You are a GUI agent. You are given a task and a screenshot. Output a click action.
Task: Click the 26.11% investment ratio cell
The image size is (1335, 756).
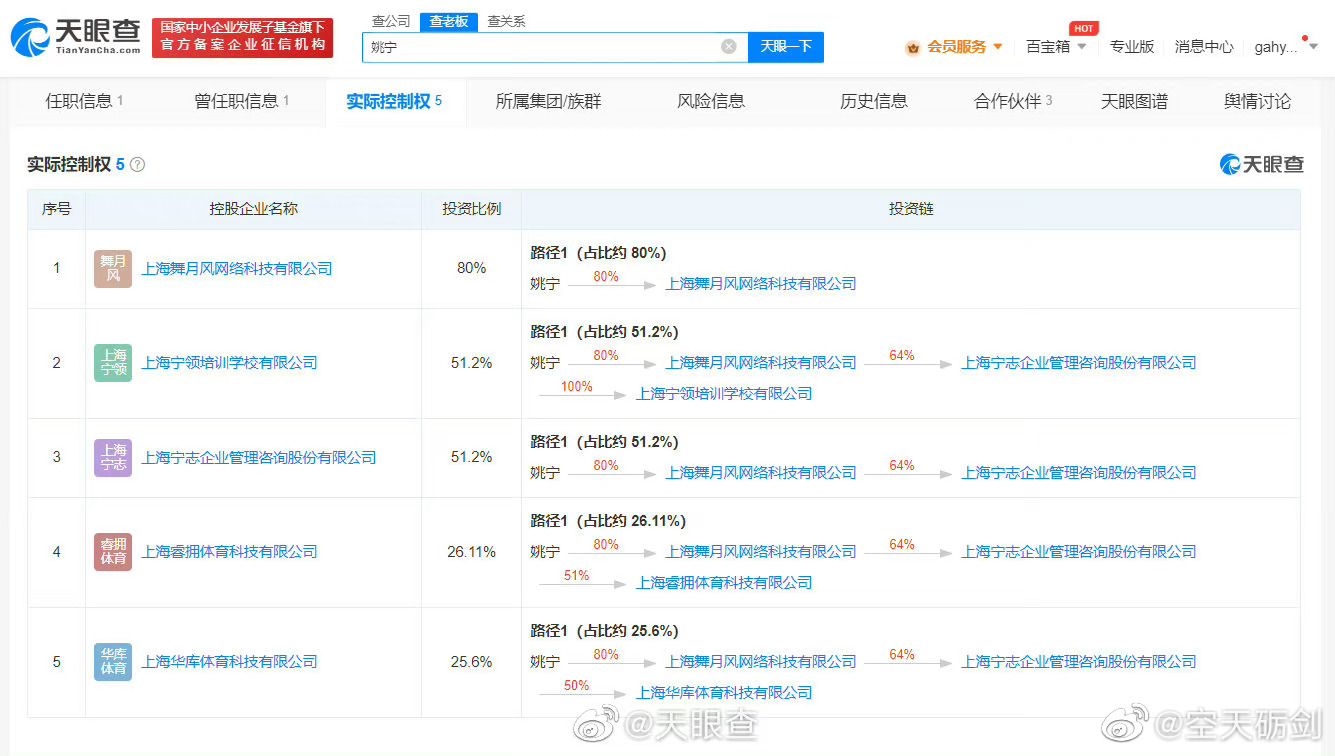(x=471, y=552)
